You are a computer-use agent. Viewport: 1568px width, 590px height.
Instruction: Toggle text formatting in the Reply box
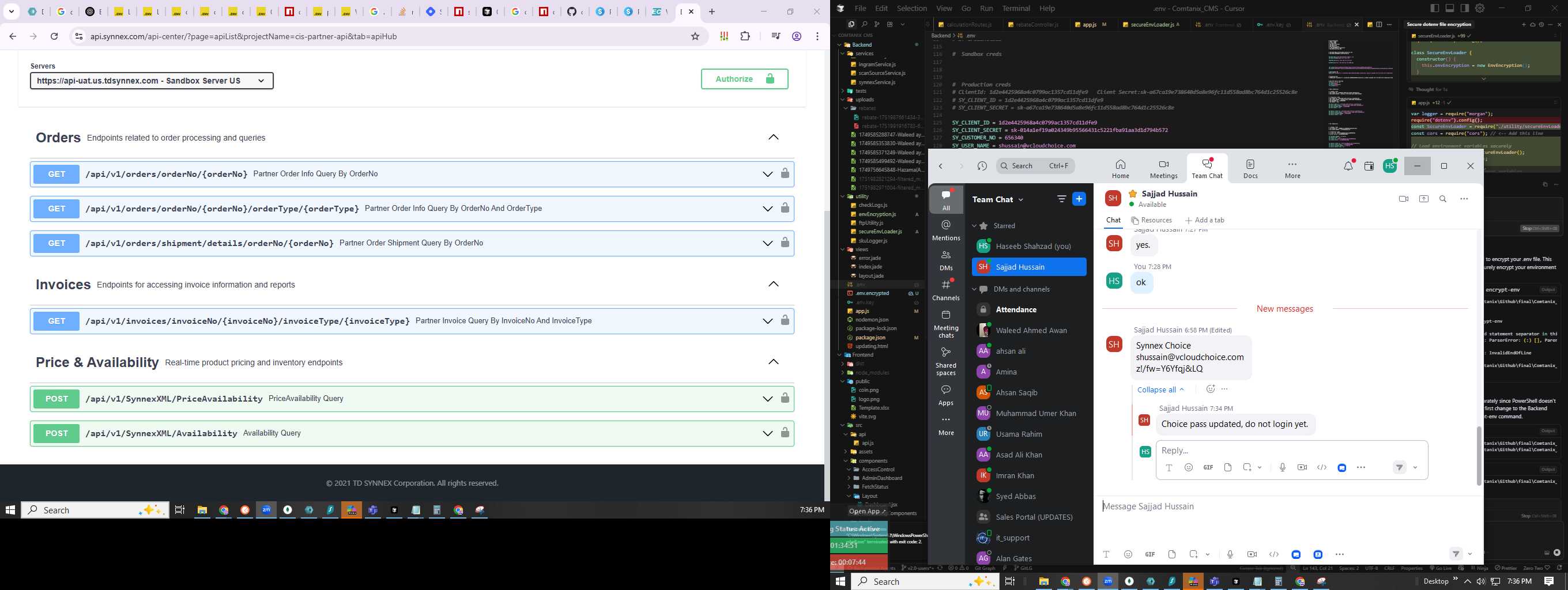(1169, 467)
